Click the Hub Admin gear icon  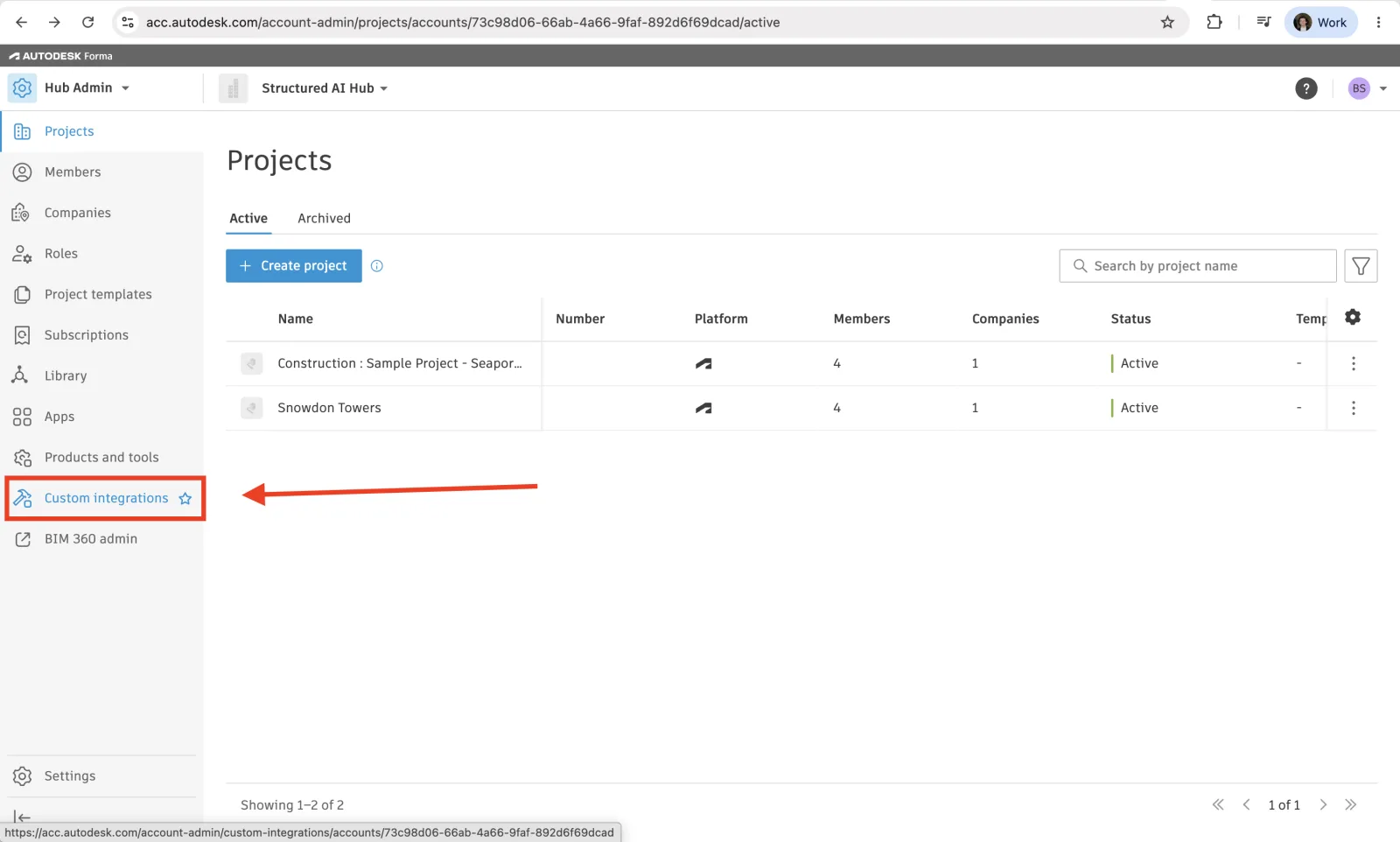(22, 88)
